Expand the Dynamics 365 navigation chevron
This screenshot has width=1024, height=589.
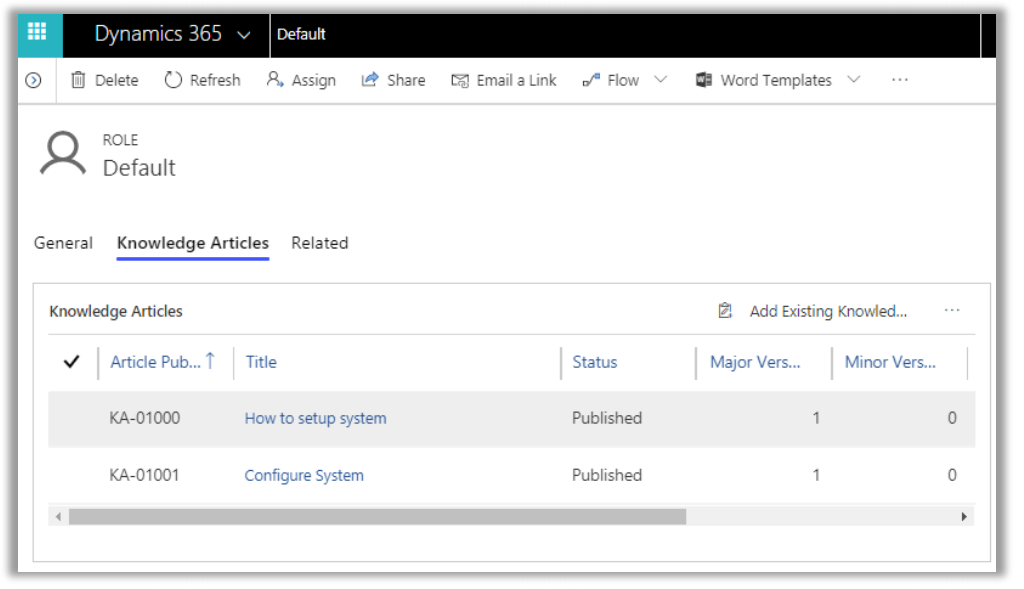click(x=244, y=35)
